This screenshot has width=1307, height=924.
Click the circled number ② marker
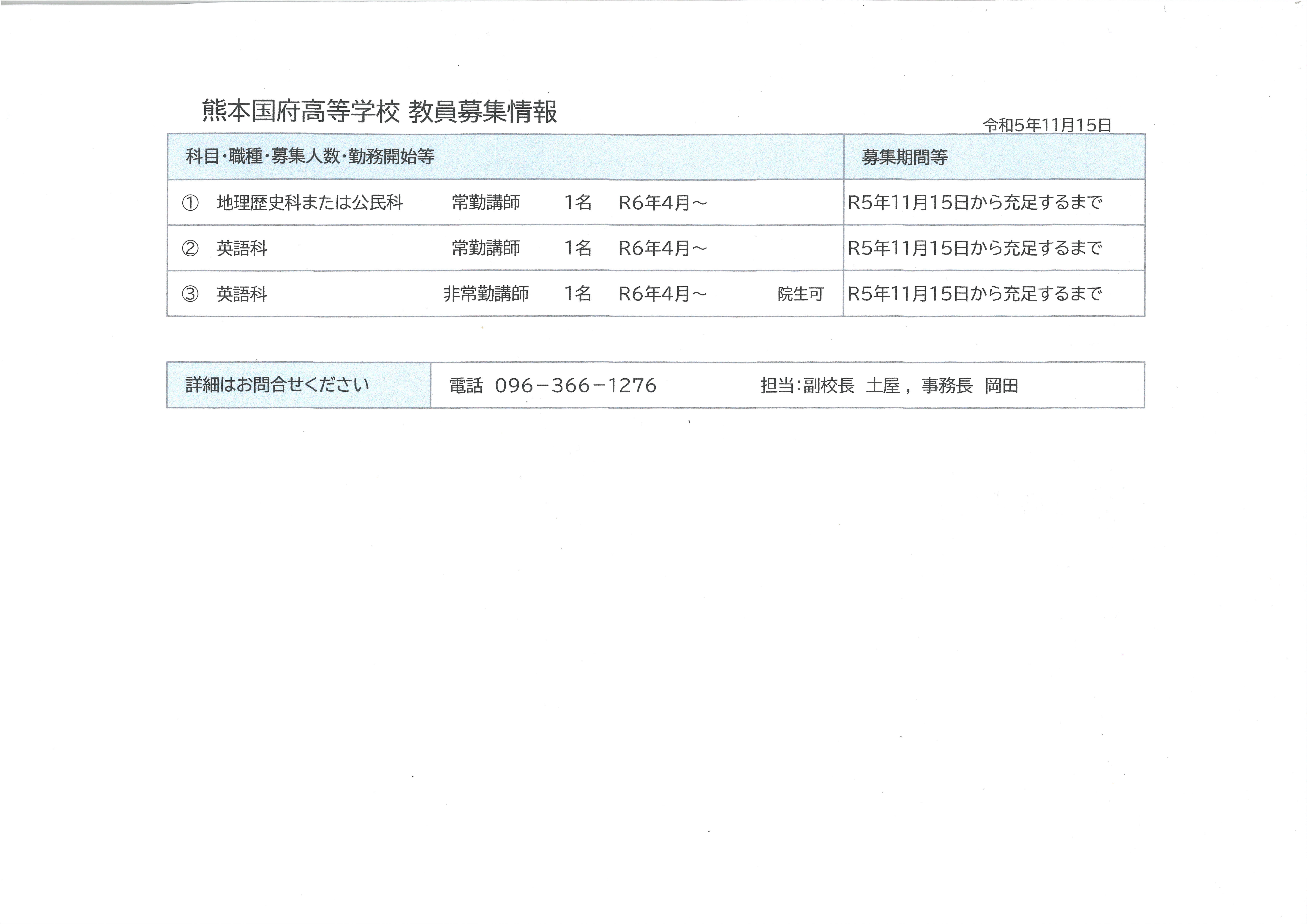click(x=190, y=248)
